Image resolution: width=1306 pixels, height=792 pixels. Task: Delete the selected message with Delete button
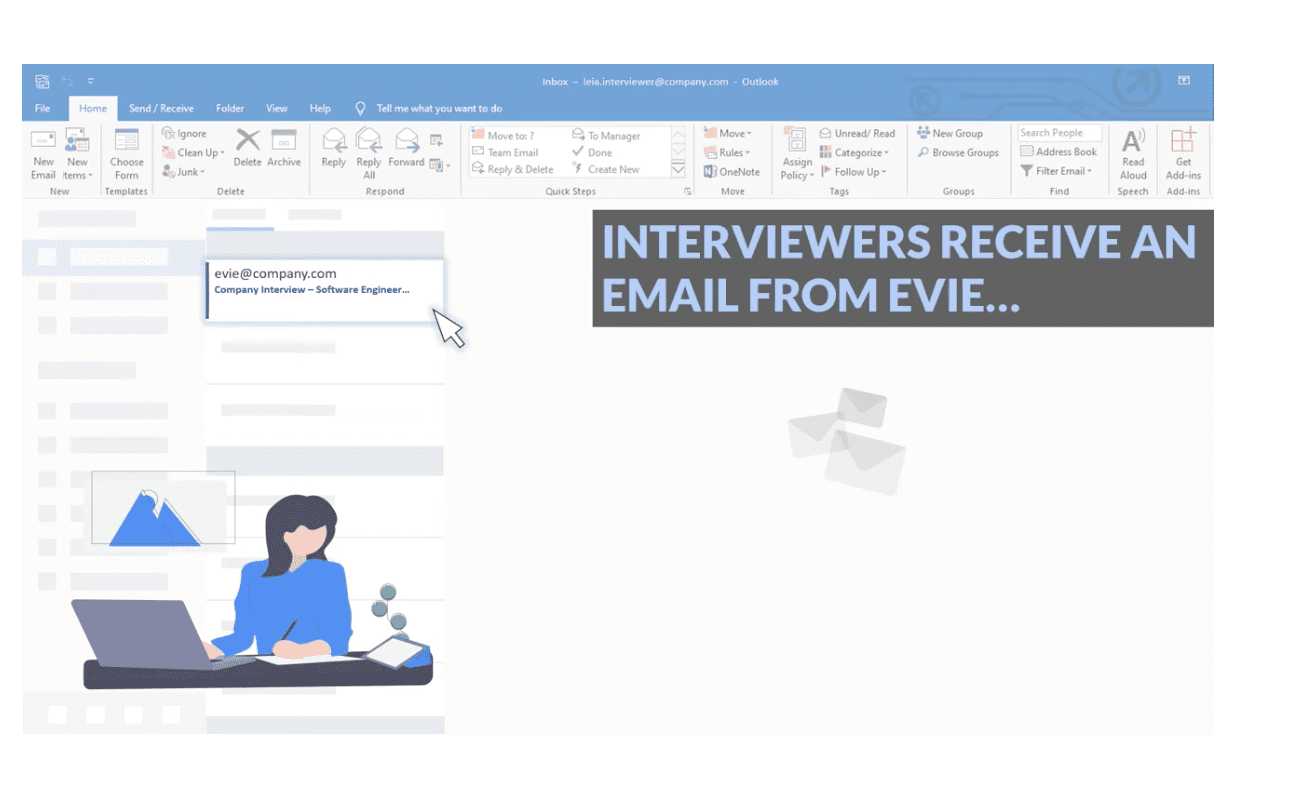coord(247,148)
